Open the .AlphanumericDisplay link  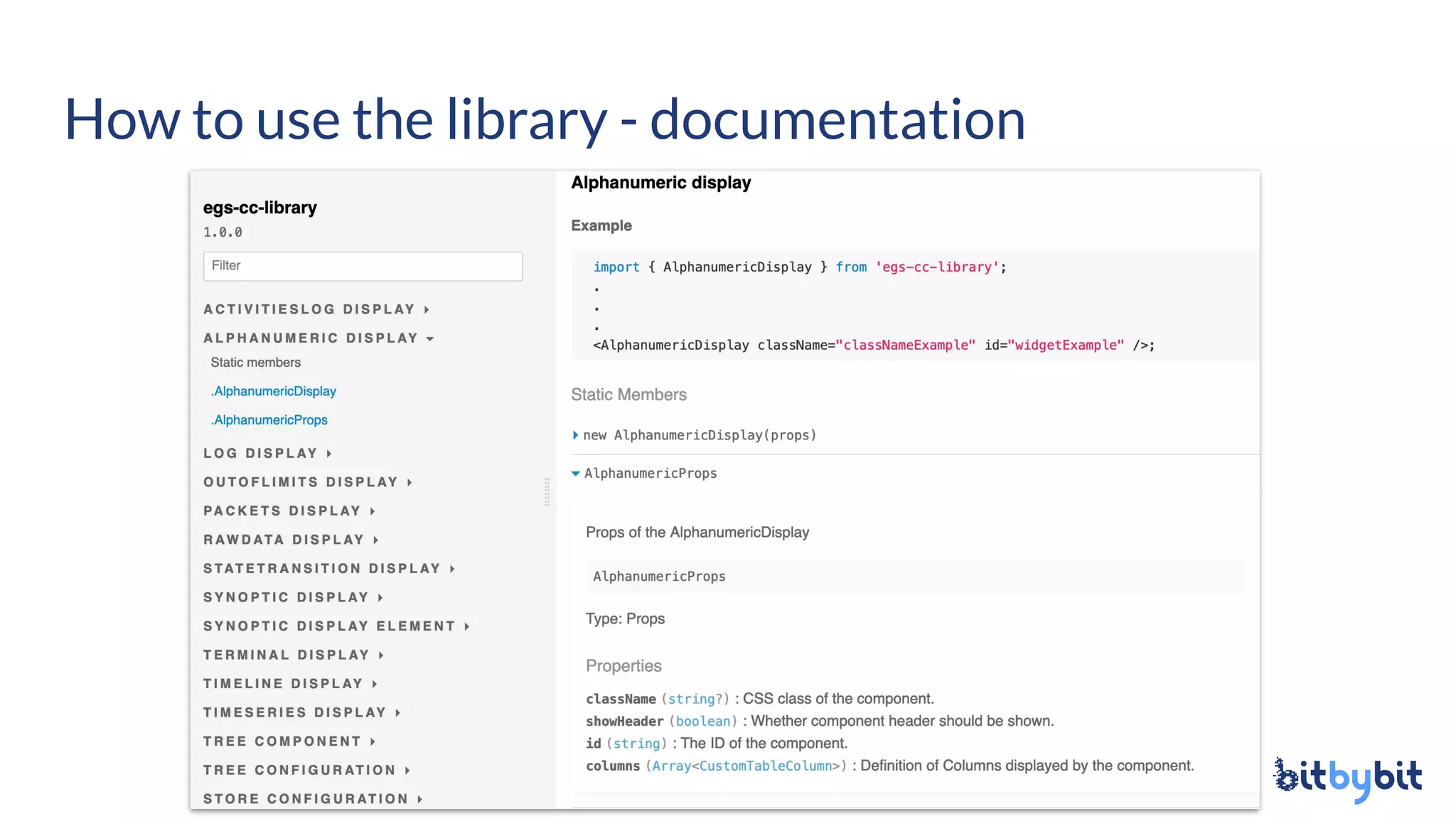point(274,391)
